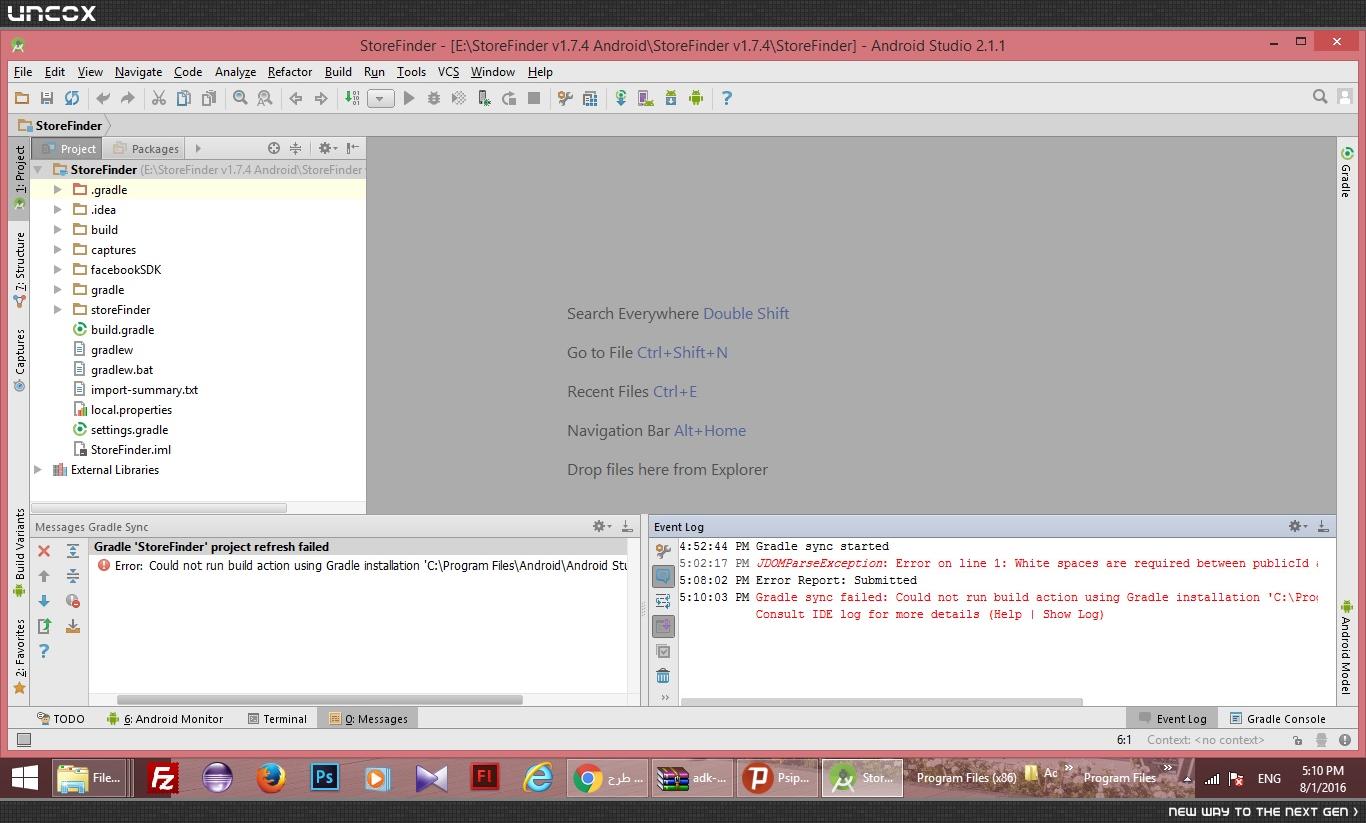This screenshot has width=1366, height=823.
Task: Expand the captures folder
Action: tap(58, 250)
